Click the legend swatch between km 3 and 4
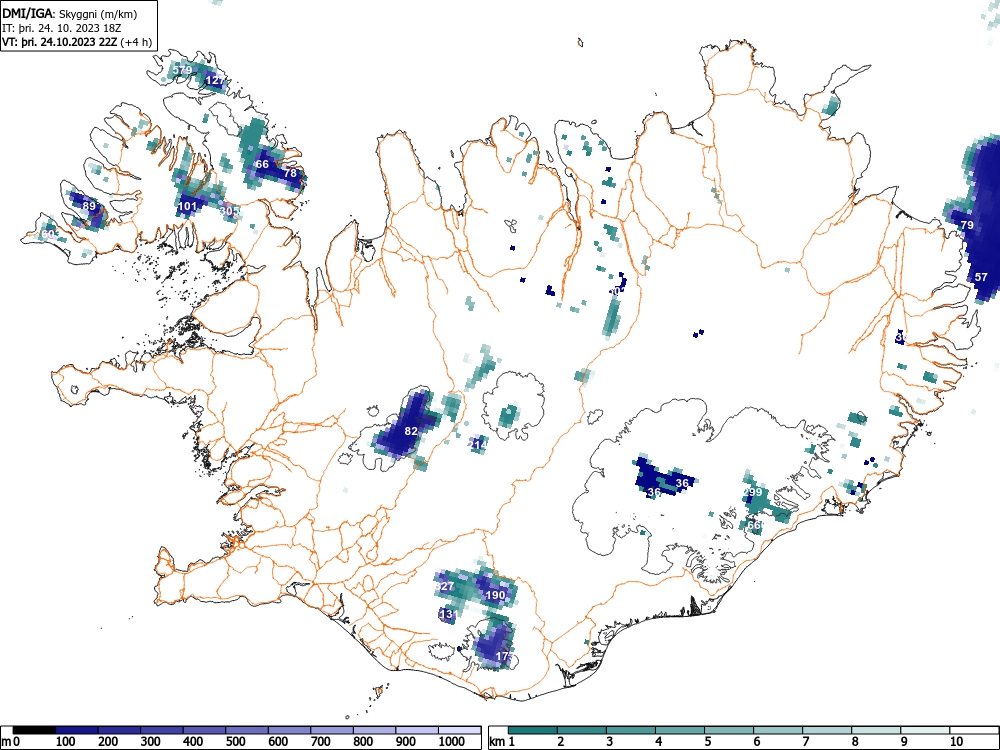 631,730
